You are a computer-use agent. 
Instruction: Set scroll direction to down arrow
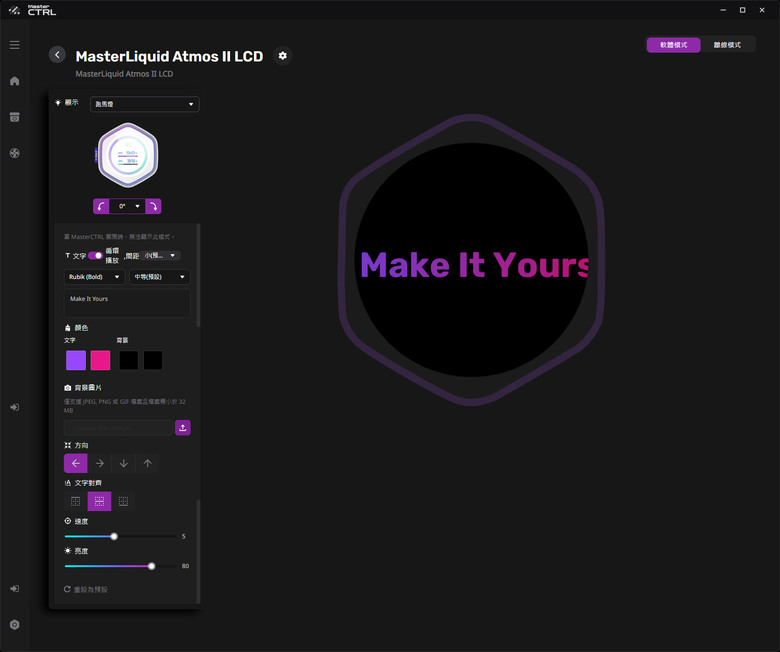point(123,463)
